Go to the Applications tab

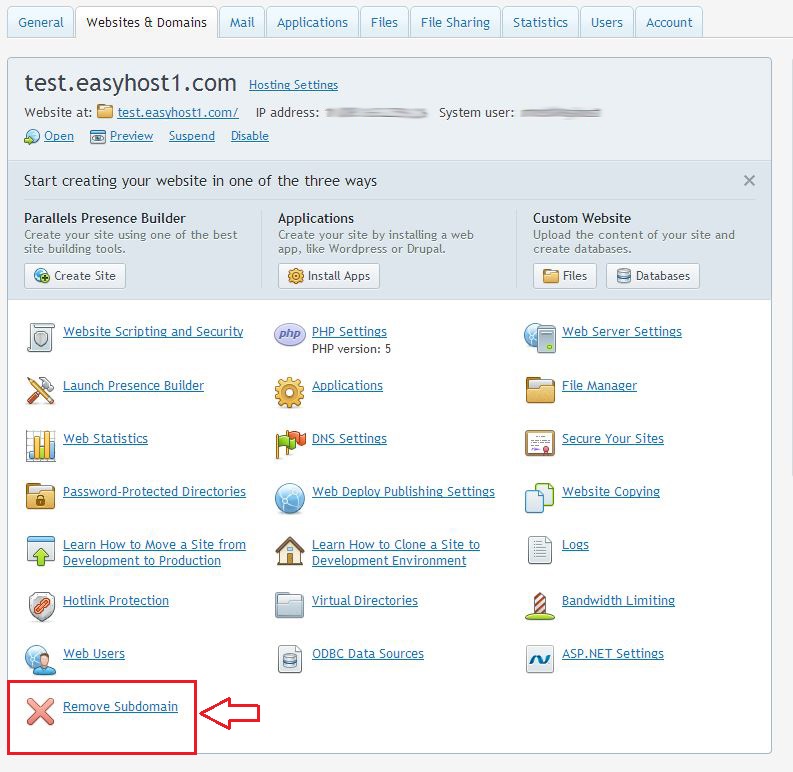tap(313, 22)
